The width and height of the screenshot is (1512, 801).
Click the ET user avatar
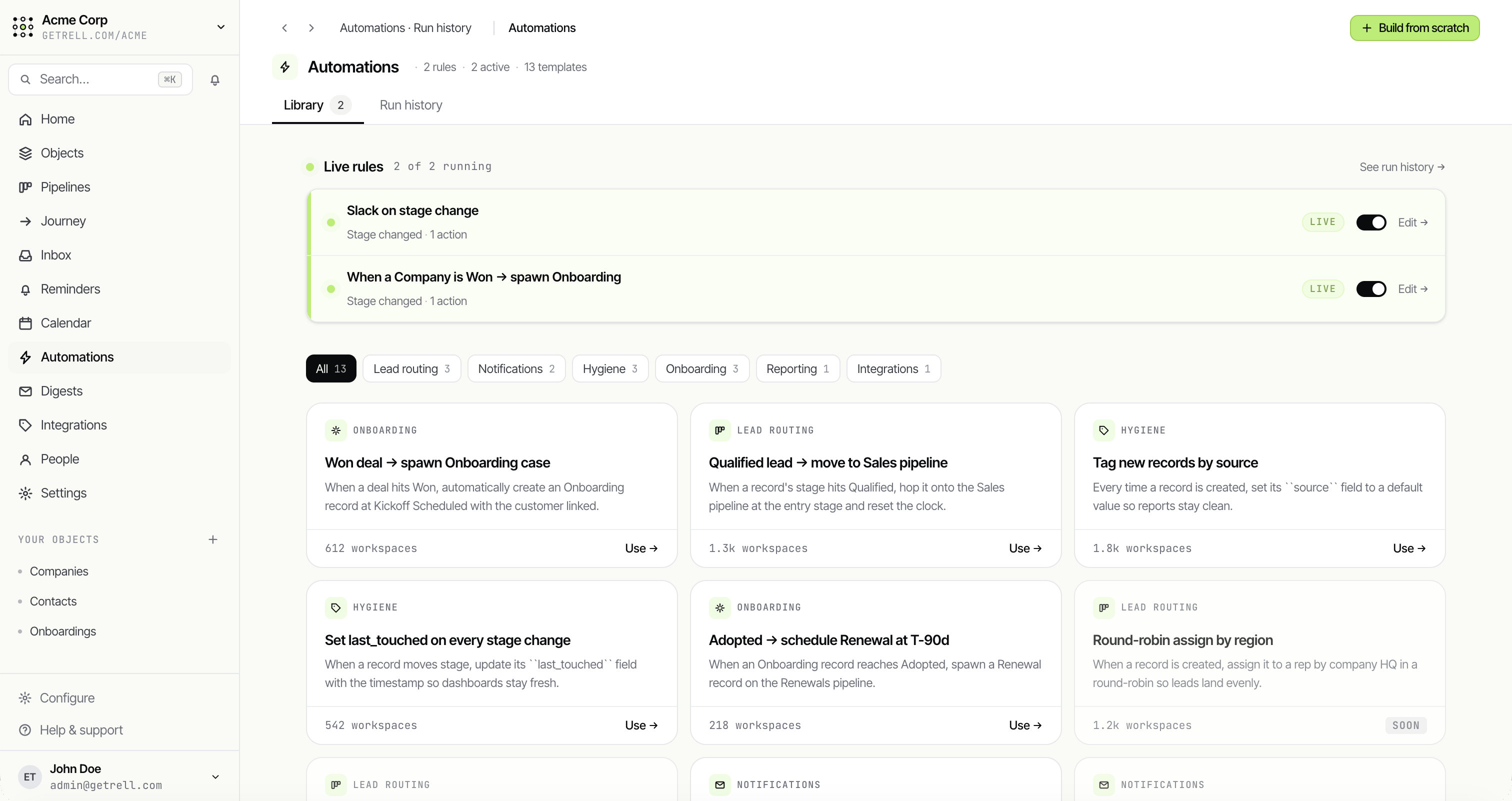[x=30, y=777]
